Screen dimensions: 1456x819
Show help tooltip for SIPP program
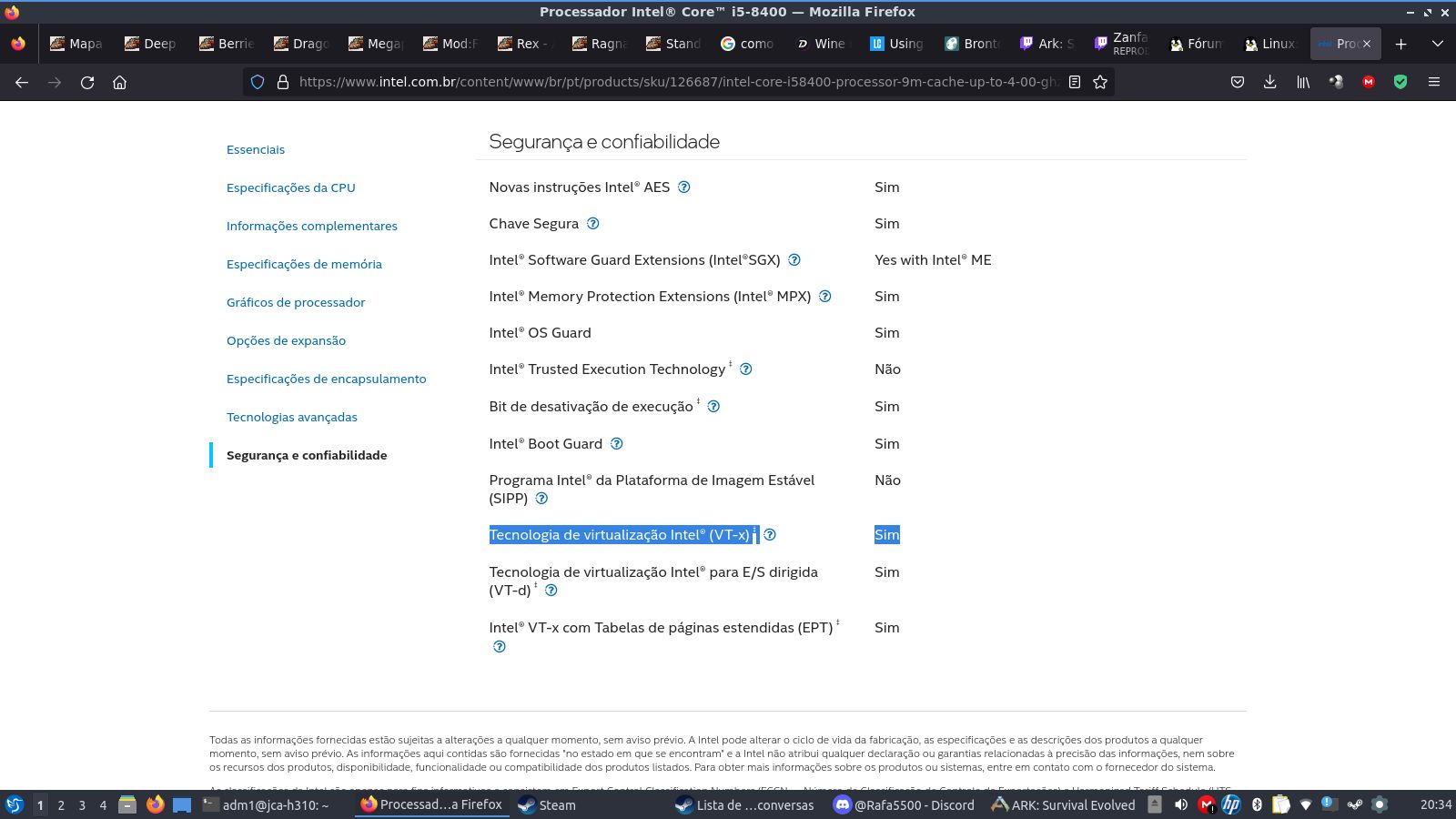pyautogui.click(x=541, y=498)
